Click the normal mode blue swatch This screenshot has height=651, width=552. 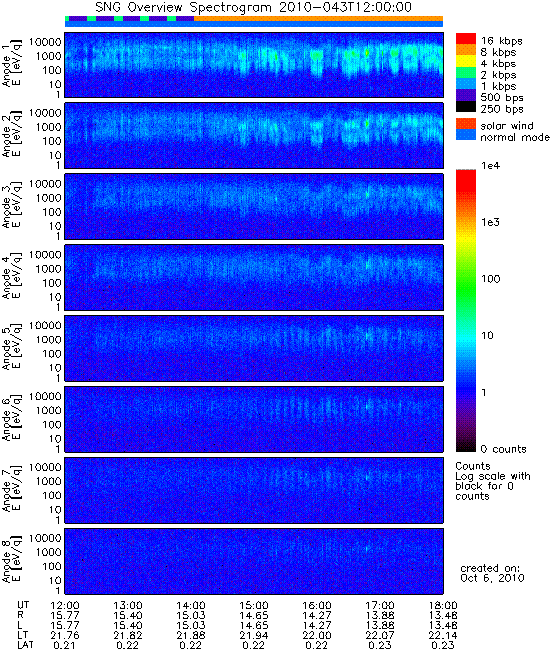(x=466, y=135)
